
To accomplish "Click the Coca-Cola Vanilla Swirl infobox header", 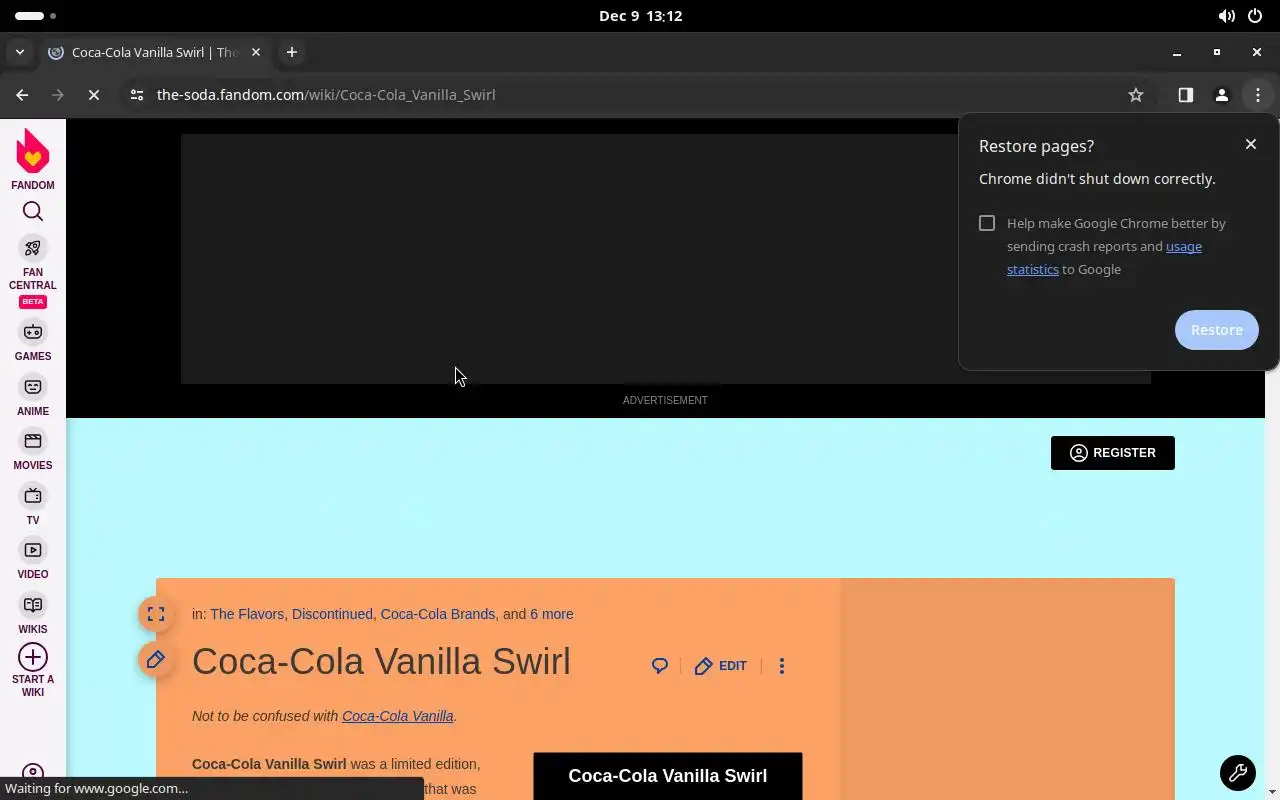I will click(668, 776).
